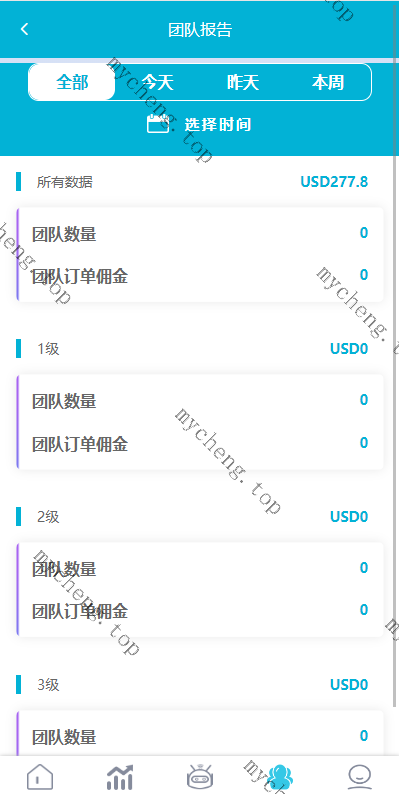399x794 pixels.
Task: Click the USD277.8 total amount
Action: [x=334, y=181]
